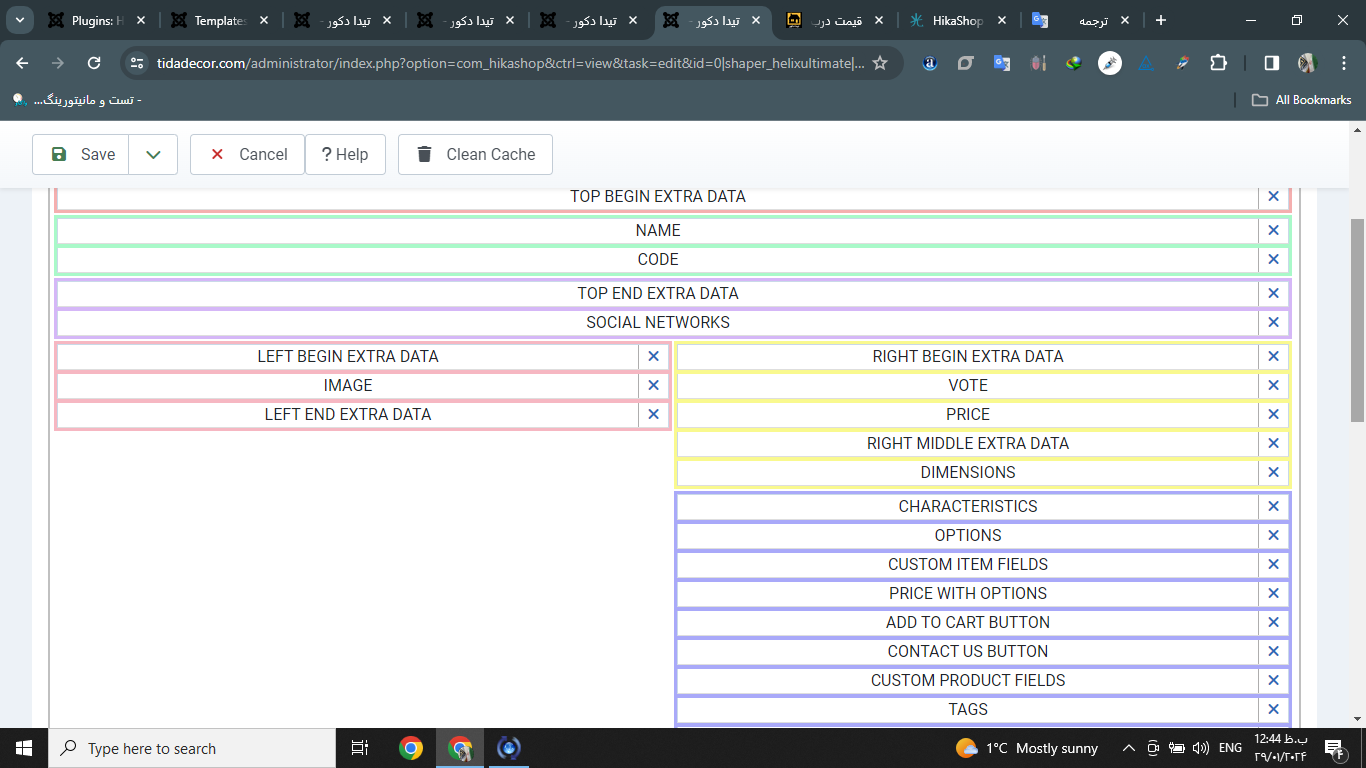1366x768 pixels.
Task: Reload the page with the refresh icon
Action: pyautogui.click(x=94, y=63)
